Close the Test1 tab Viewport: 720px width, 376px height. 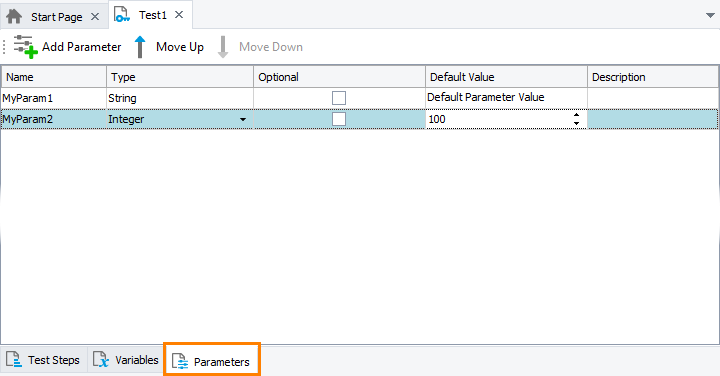[x=179, y=15]
